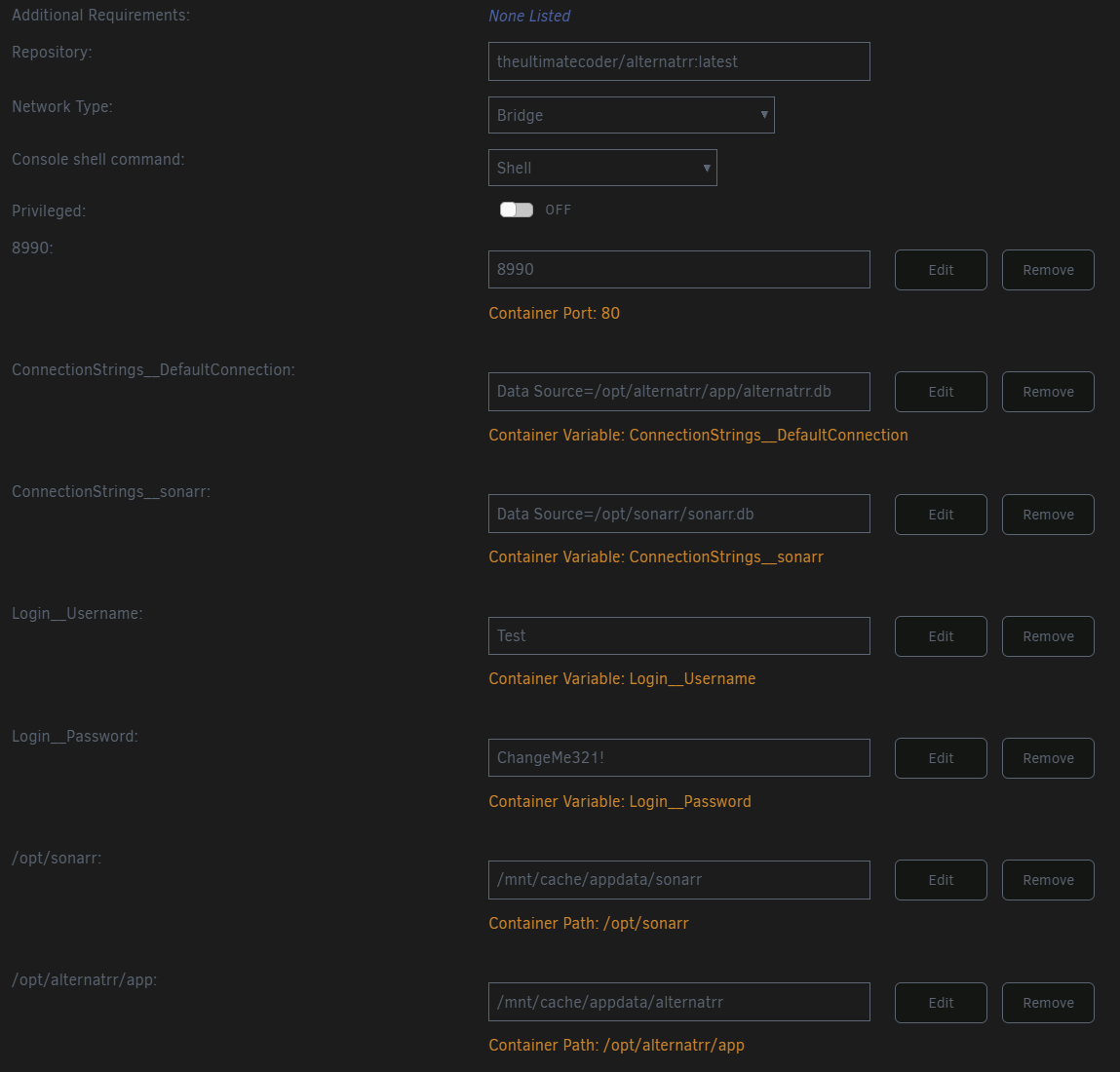Image resolution: width=1120 pixels, height=1072 pixels.
Task: Click the Login__Password field
Action: click(x=678, y=758)
